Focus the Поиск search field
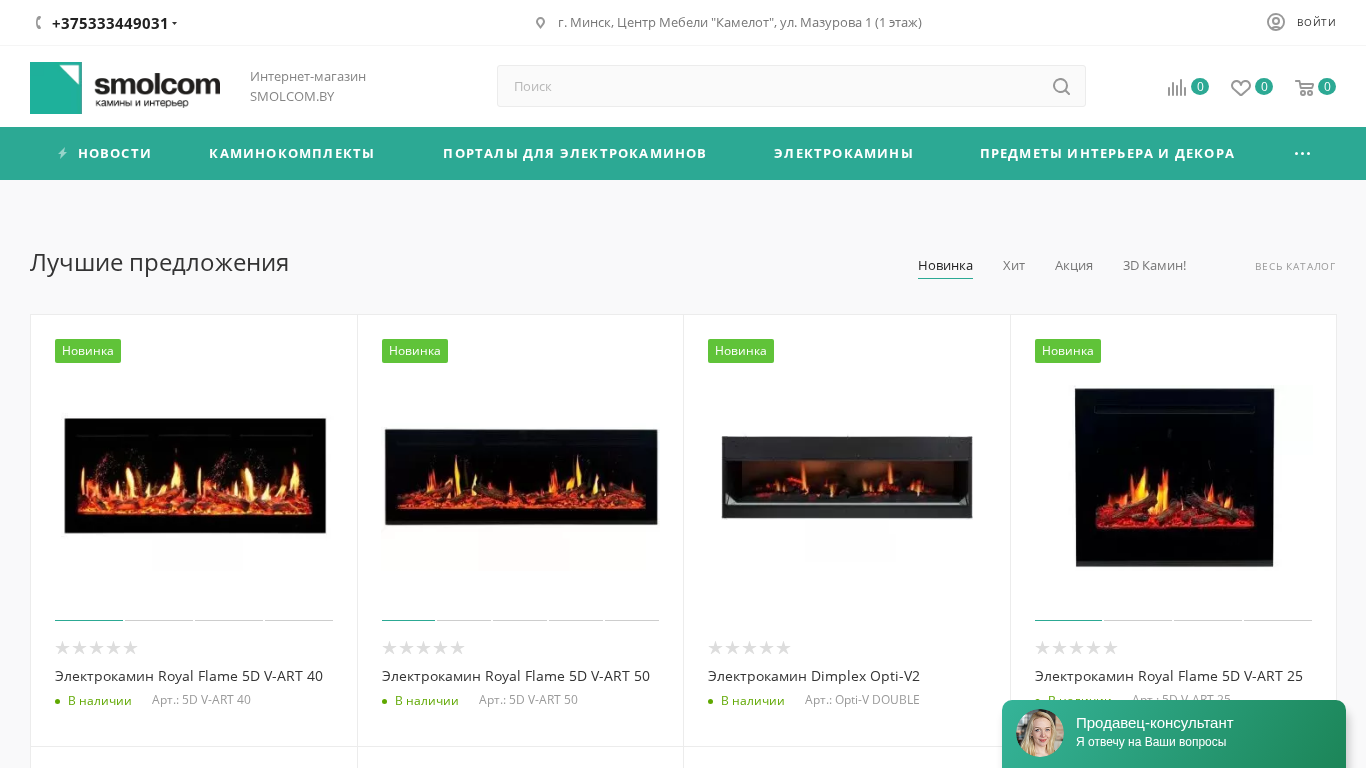 click(791, 86)
